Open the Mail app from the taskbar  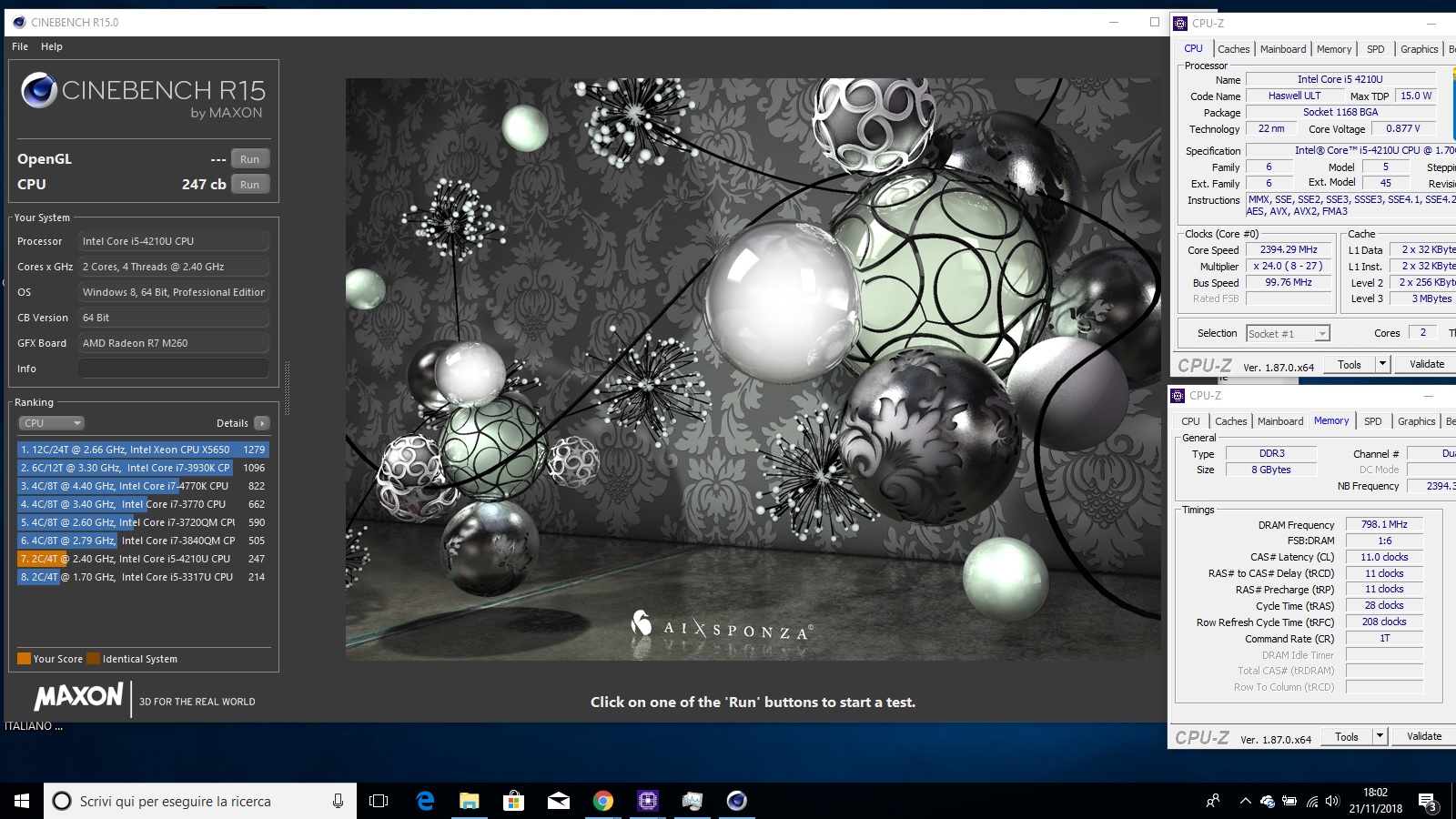pos(558,801)
